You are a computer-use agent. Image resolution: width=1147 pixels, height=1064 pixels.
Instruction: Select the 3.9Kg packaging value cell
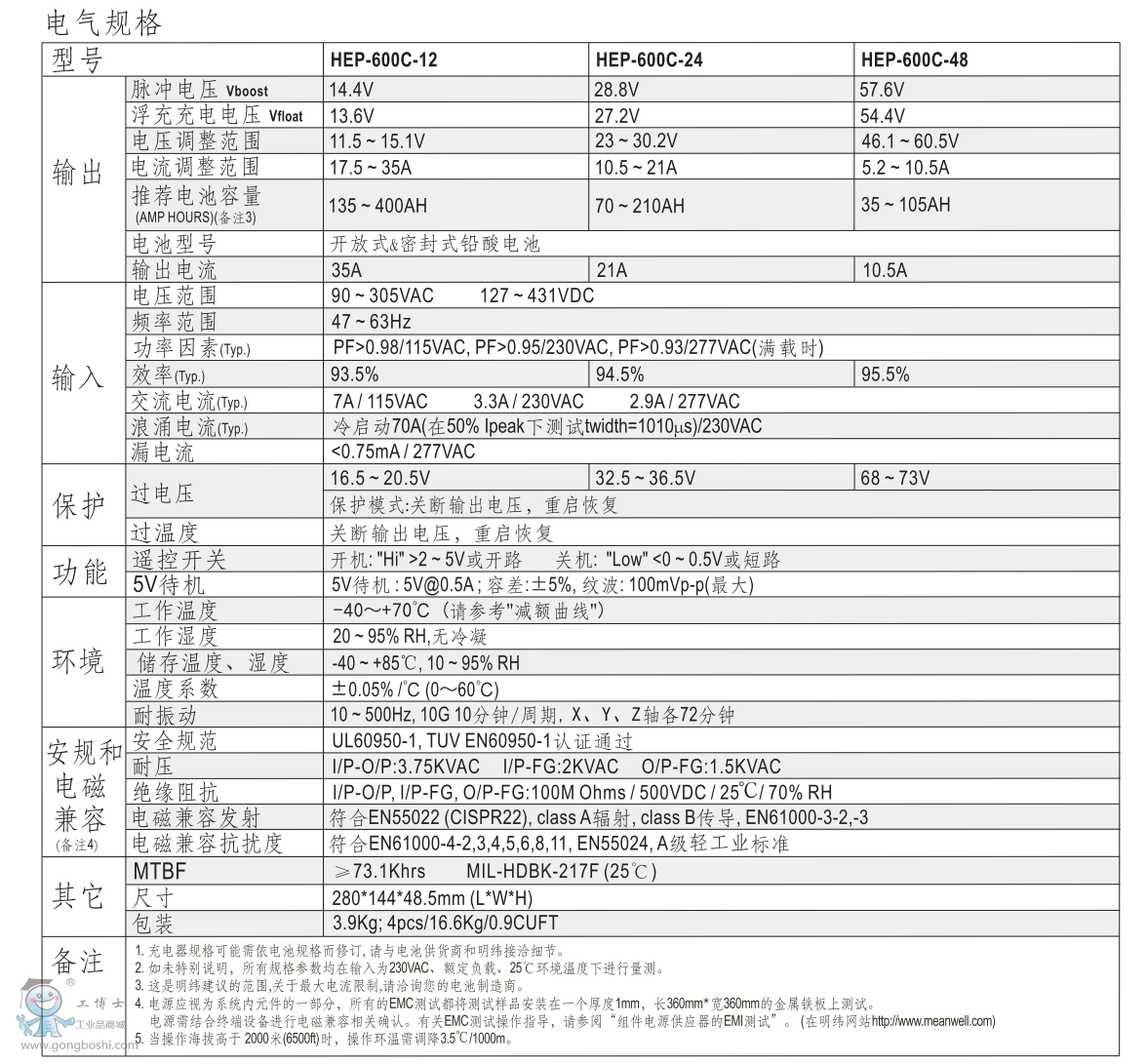point(445,923)
